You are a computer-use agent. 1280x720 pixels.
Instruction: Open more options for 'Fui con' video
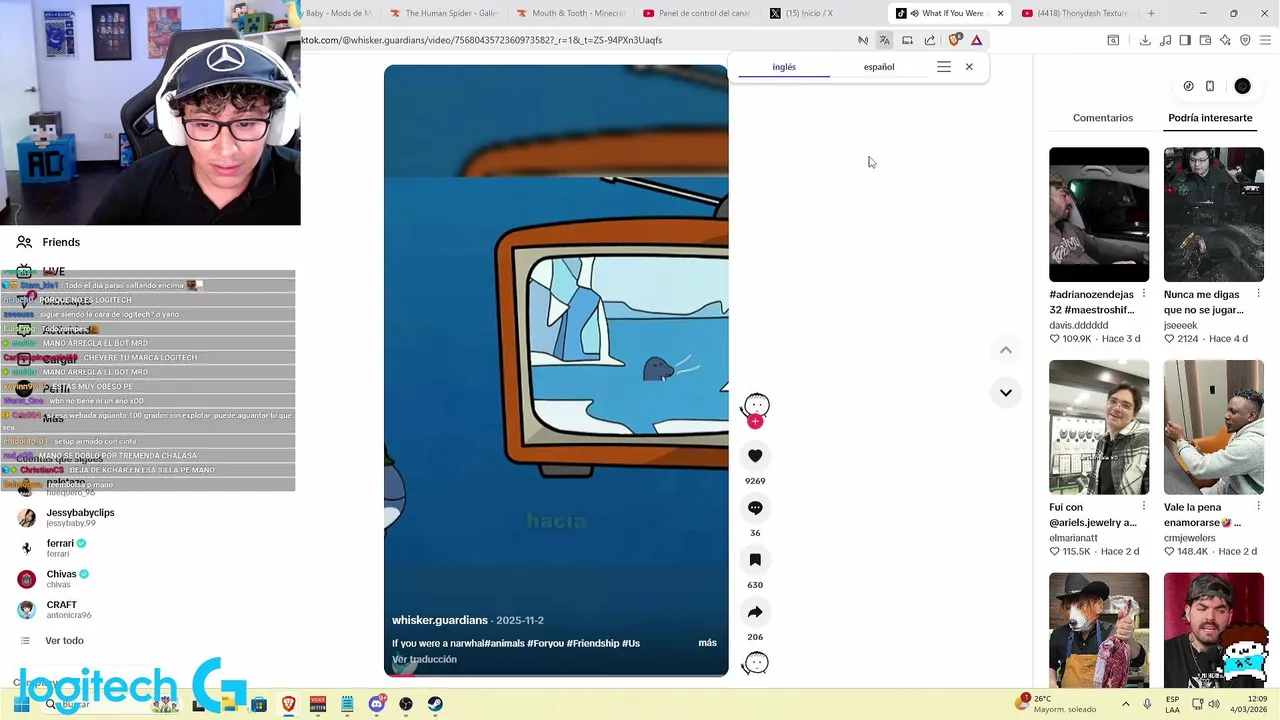(1144, 507)
